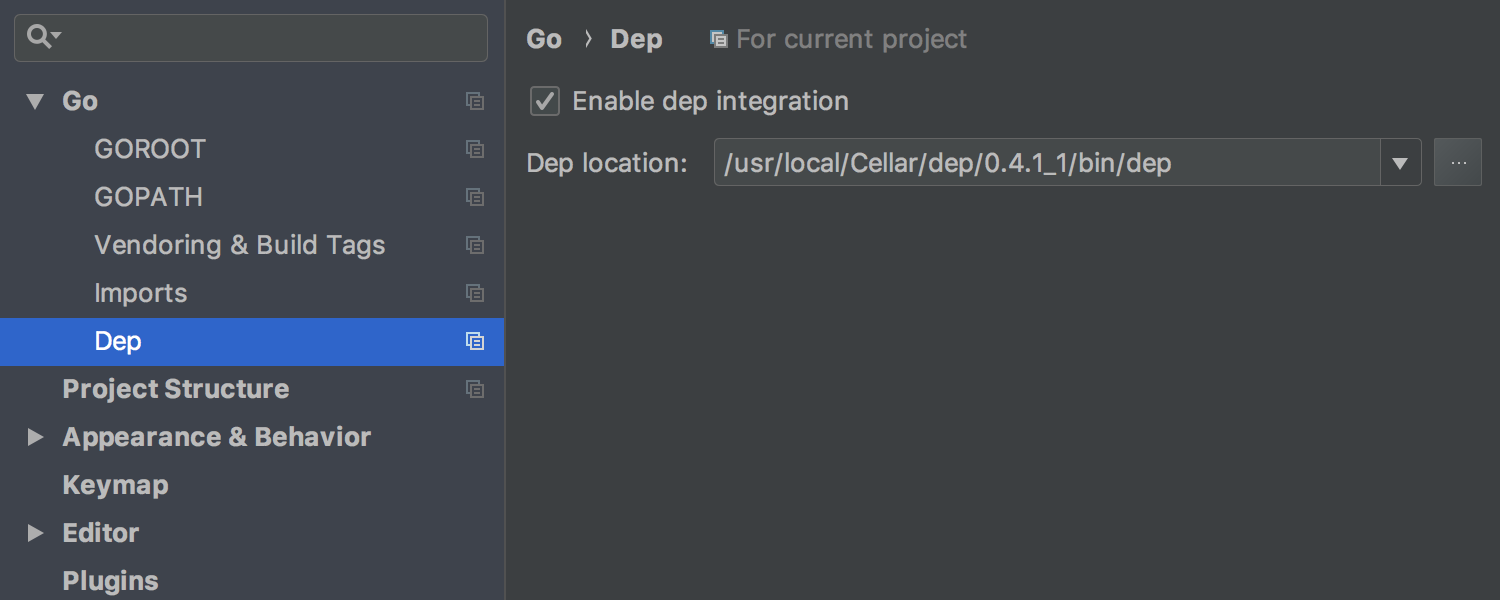Click project icon on selected Dep row
1500x600 pixels.
tap(475, 341)
